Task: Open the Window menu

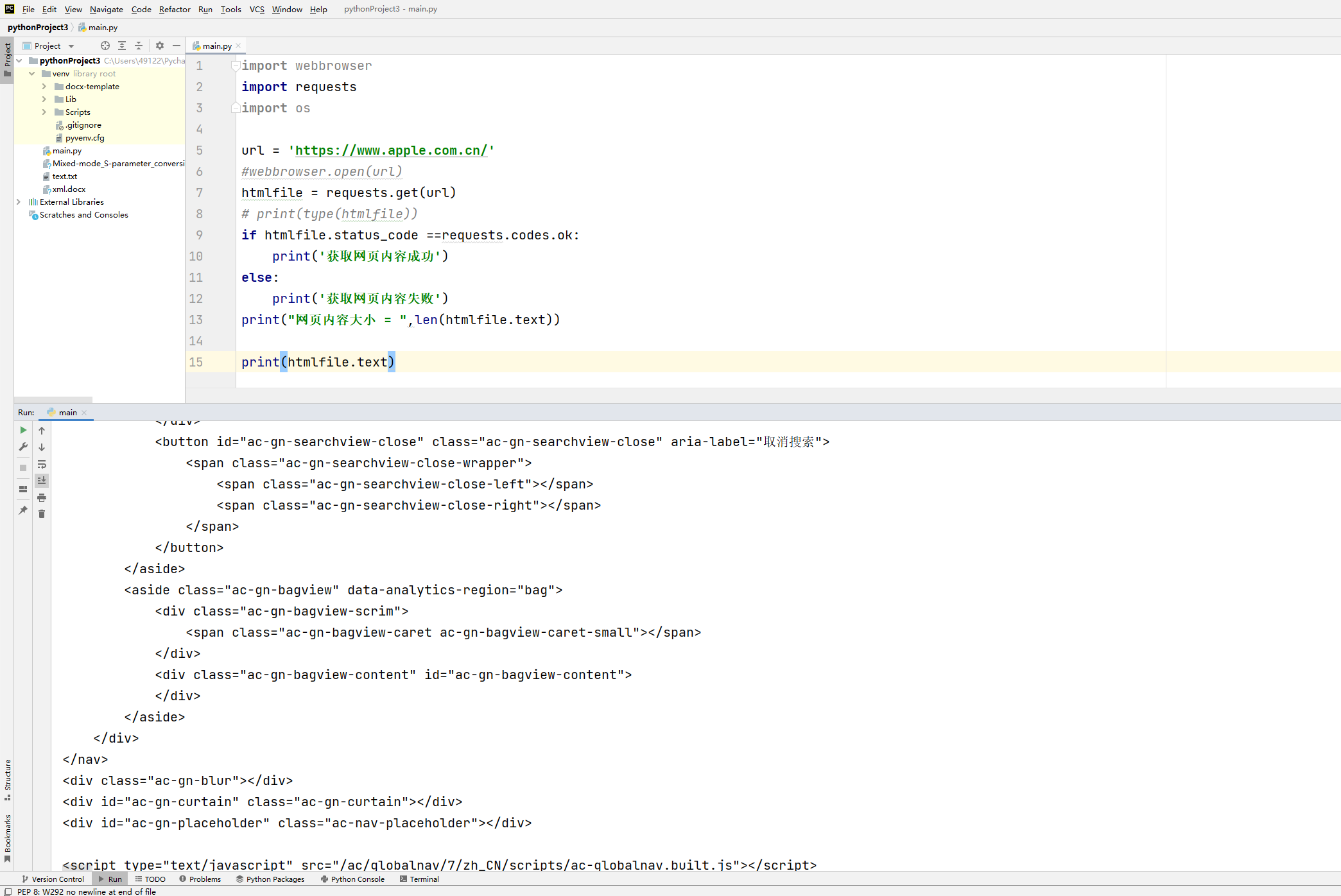Action: point(287,9)
